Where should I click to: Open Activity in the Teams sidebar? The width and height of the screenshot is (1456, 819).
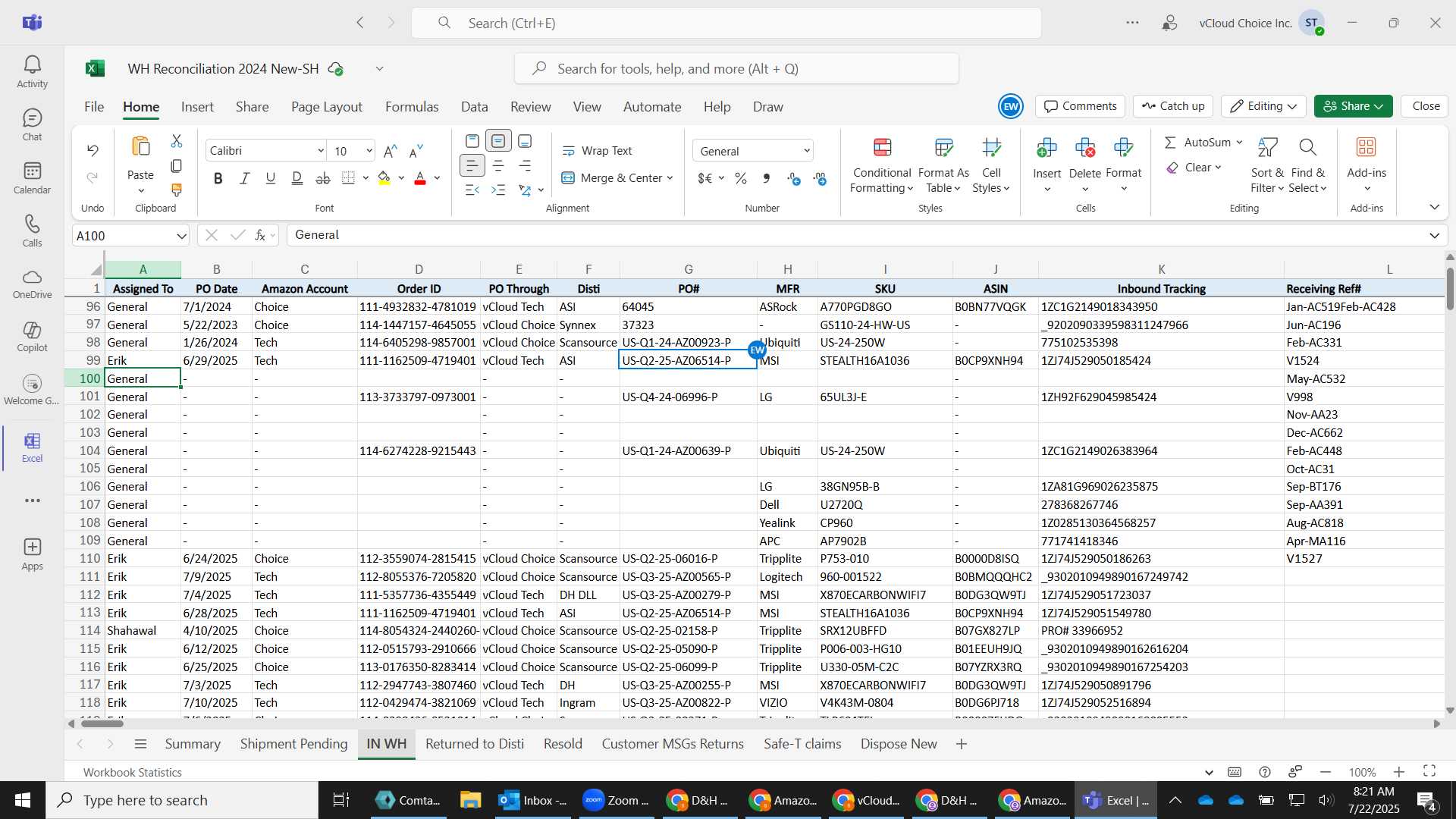(32, 72)
